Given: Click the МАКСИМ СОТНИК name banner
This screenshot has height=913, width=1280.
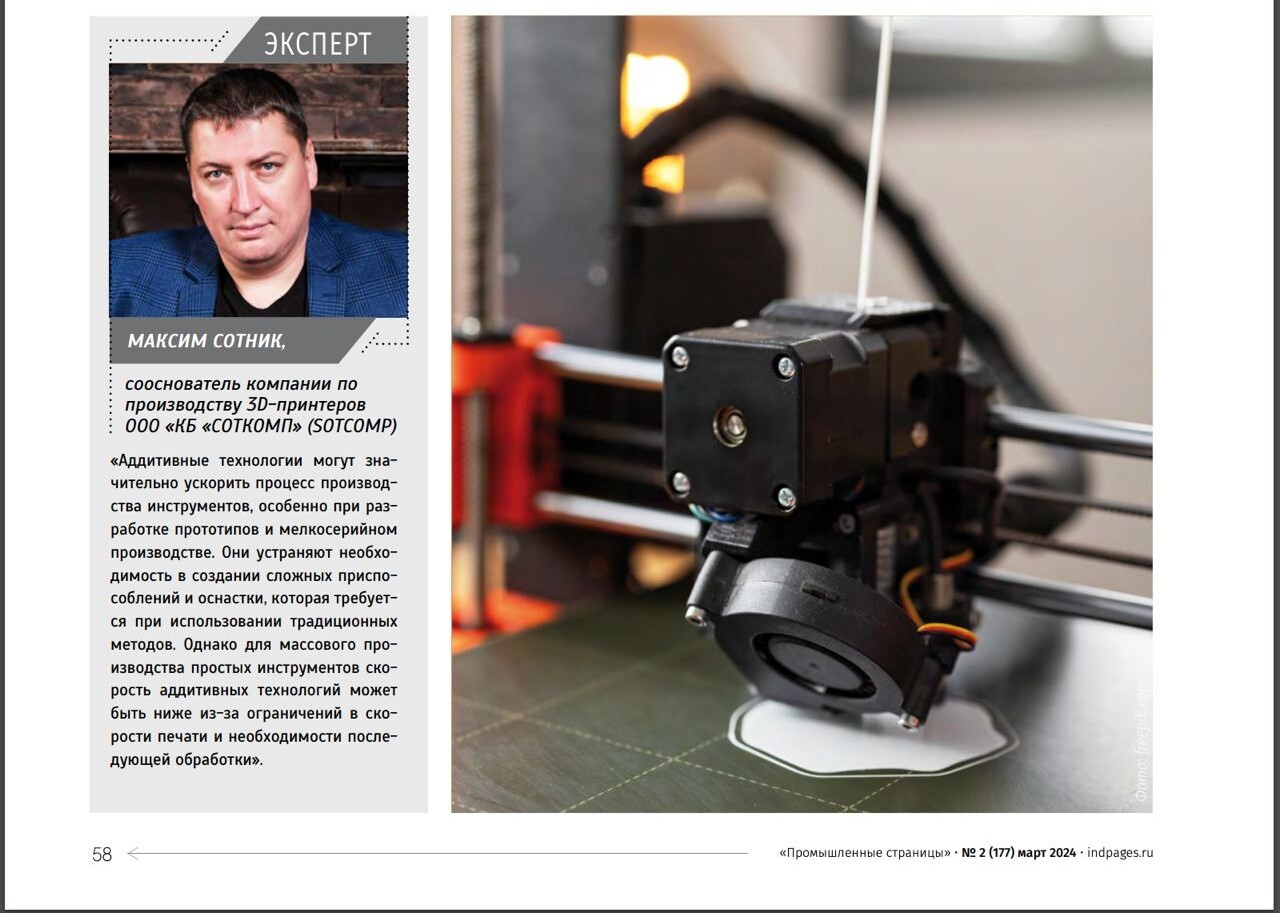Looking at the screenshot, I should [207, 341].
